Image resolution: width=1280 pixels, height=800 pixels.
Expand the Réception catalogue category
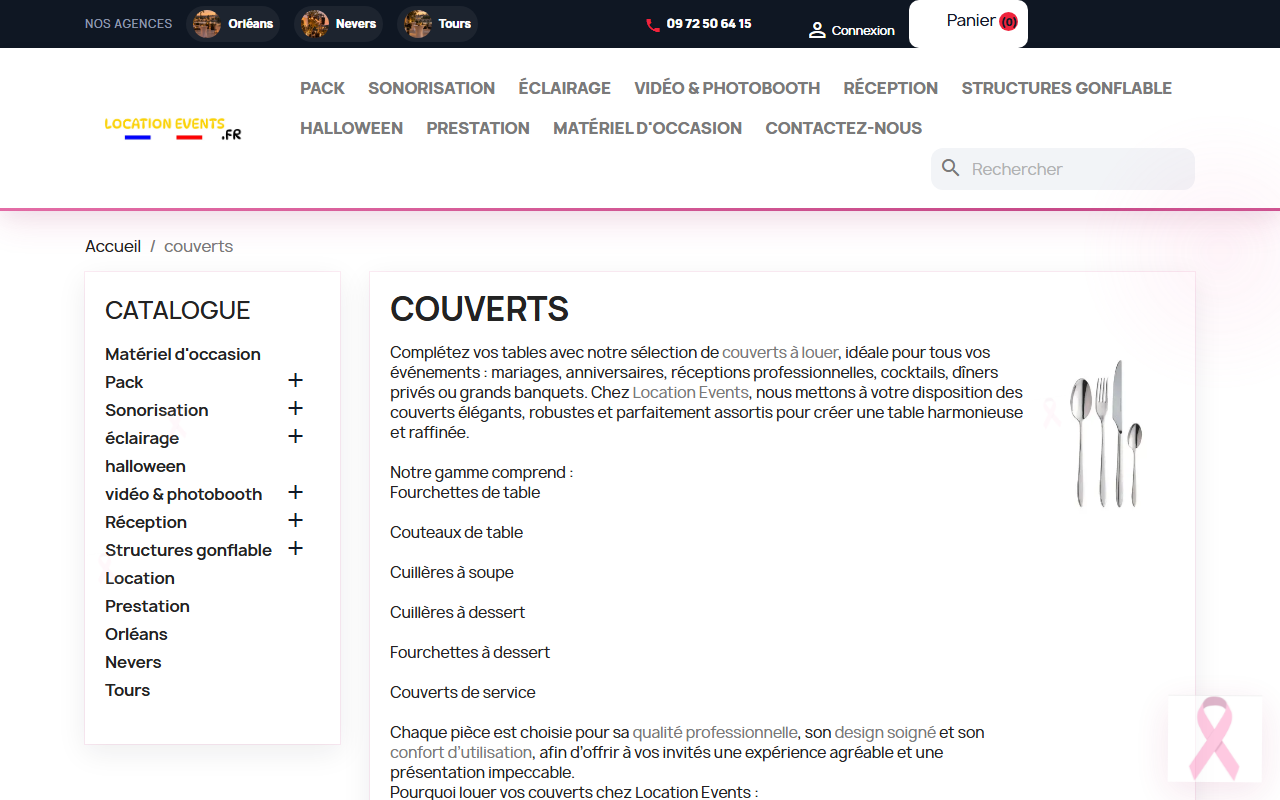point(295,520)
